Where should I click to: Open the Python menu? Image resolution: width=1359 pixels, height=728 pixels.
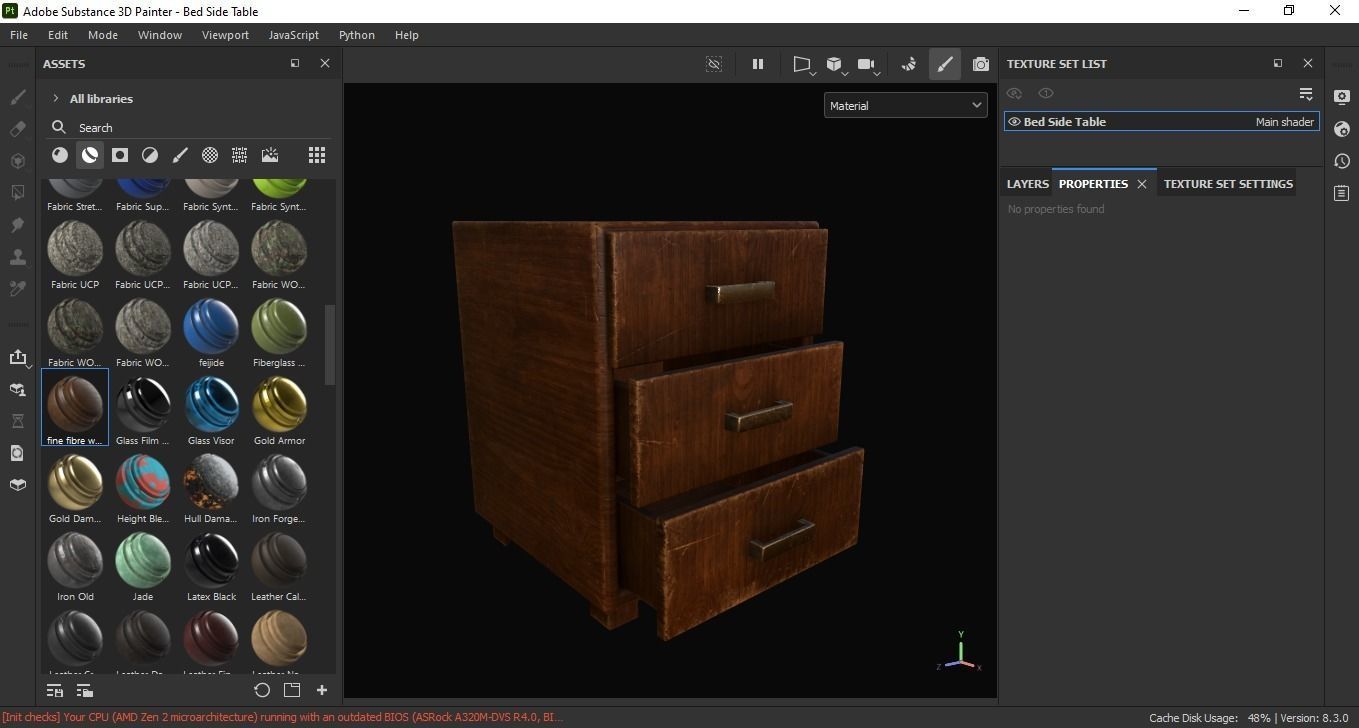pyautogui.click(x=357, y=34)
